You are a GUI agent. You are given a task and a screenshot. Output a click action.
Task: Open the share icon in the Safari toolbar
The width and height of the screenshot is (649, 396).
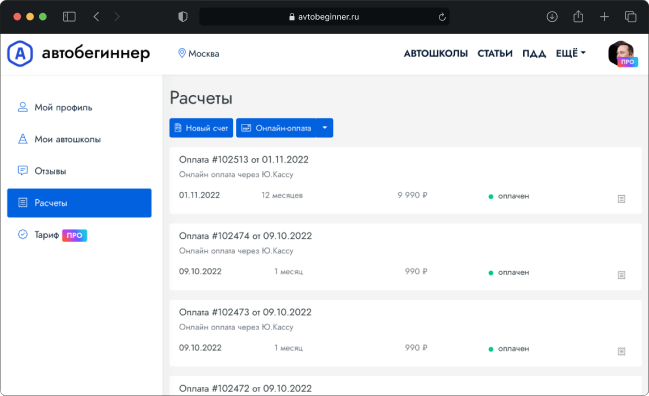coord(578,17)
